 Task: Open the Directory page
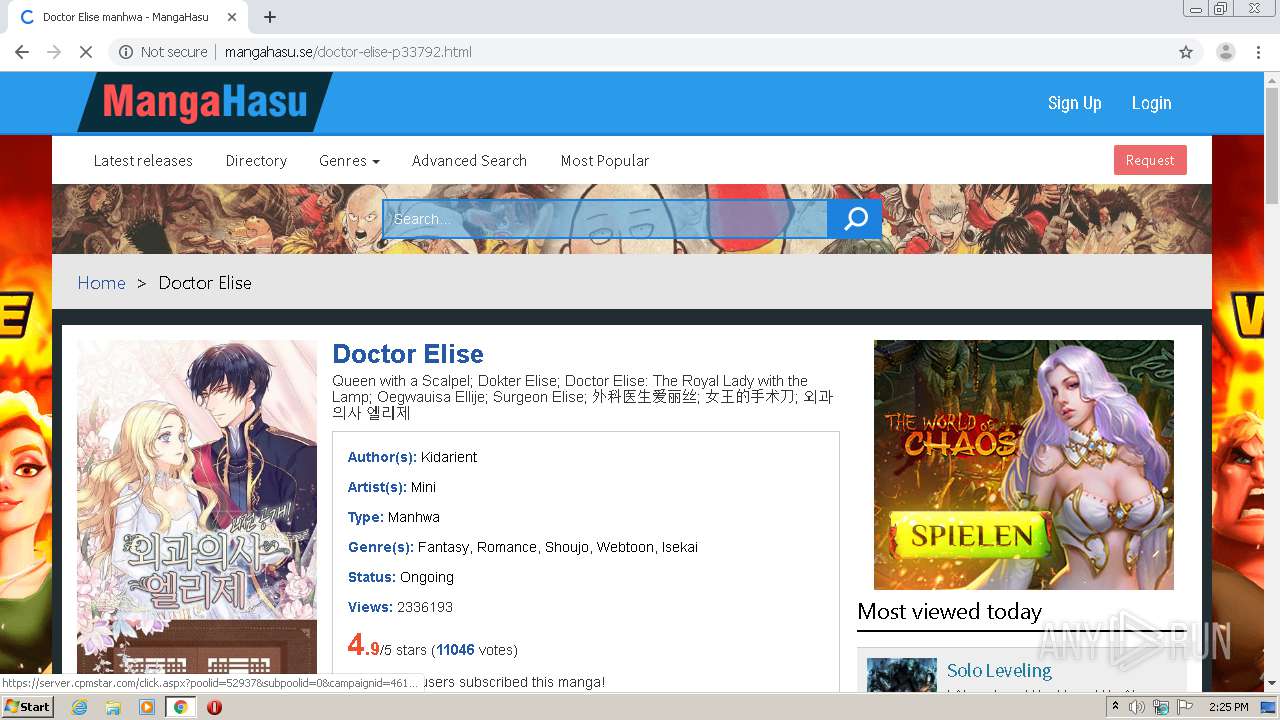tap(256, 160)
